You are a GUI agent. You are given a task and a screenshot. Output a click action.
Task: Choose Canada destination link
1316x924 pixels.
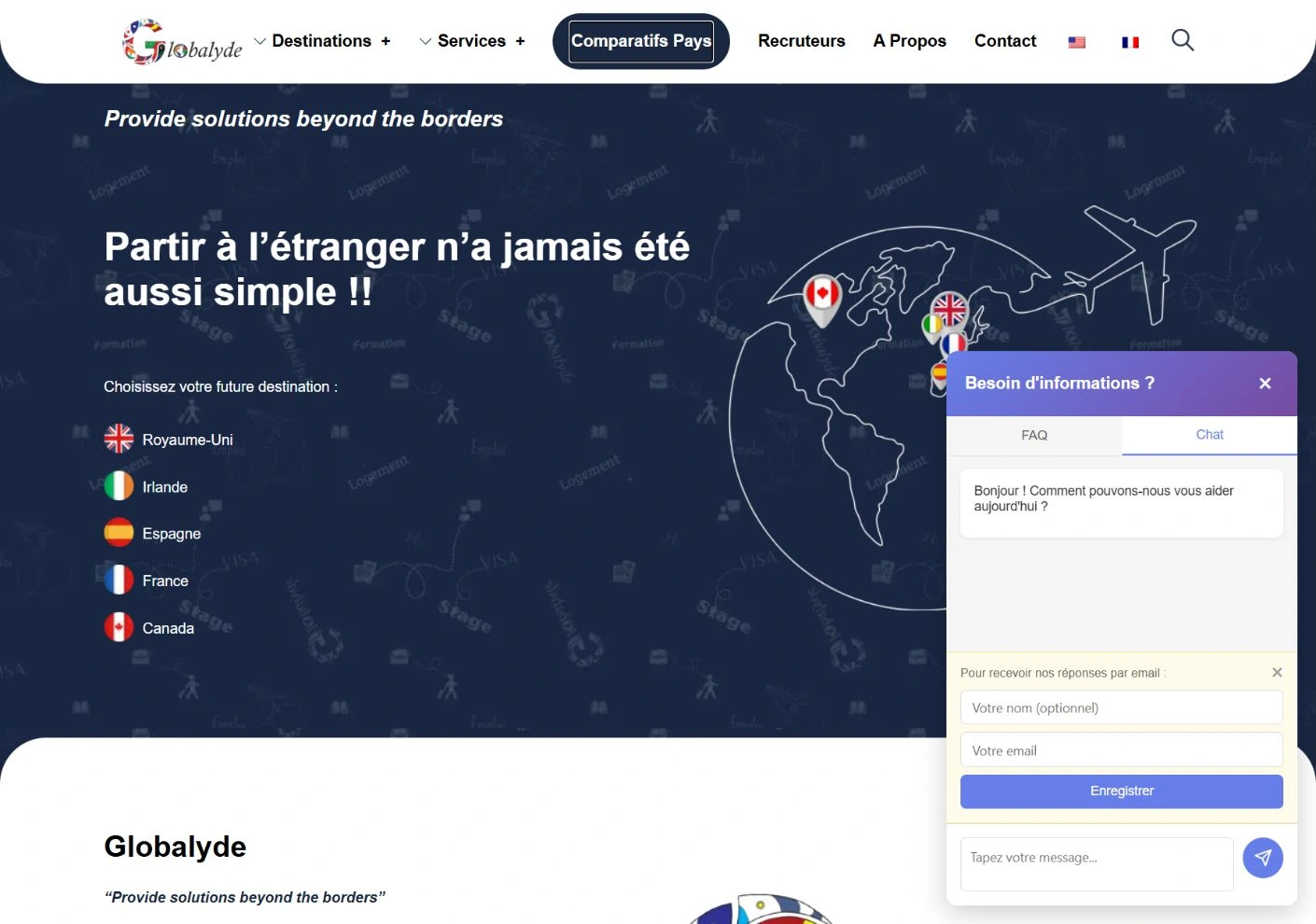tap(168, 628)
